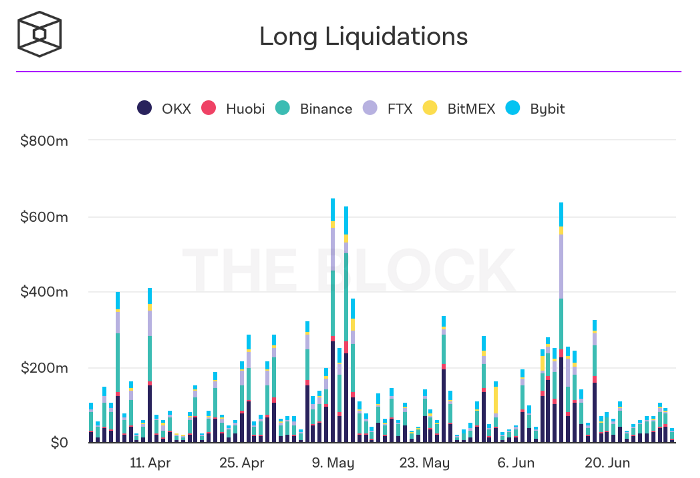The width and height of the screenshot is (700, 478).
Task: Click the Long Liquidations chart title
Action: pos(363,37)
